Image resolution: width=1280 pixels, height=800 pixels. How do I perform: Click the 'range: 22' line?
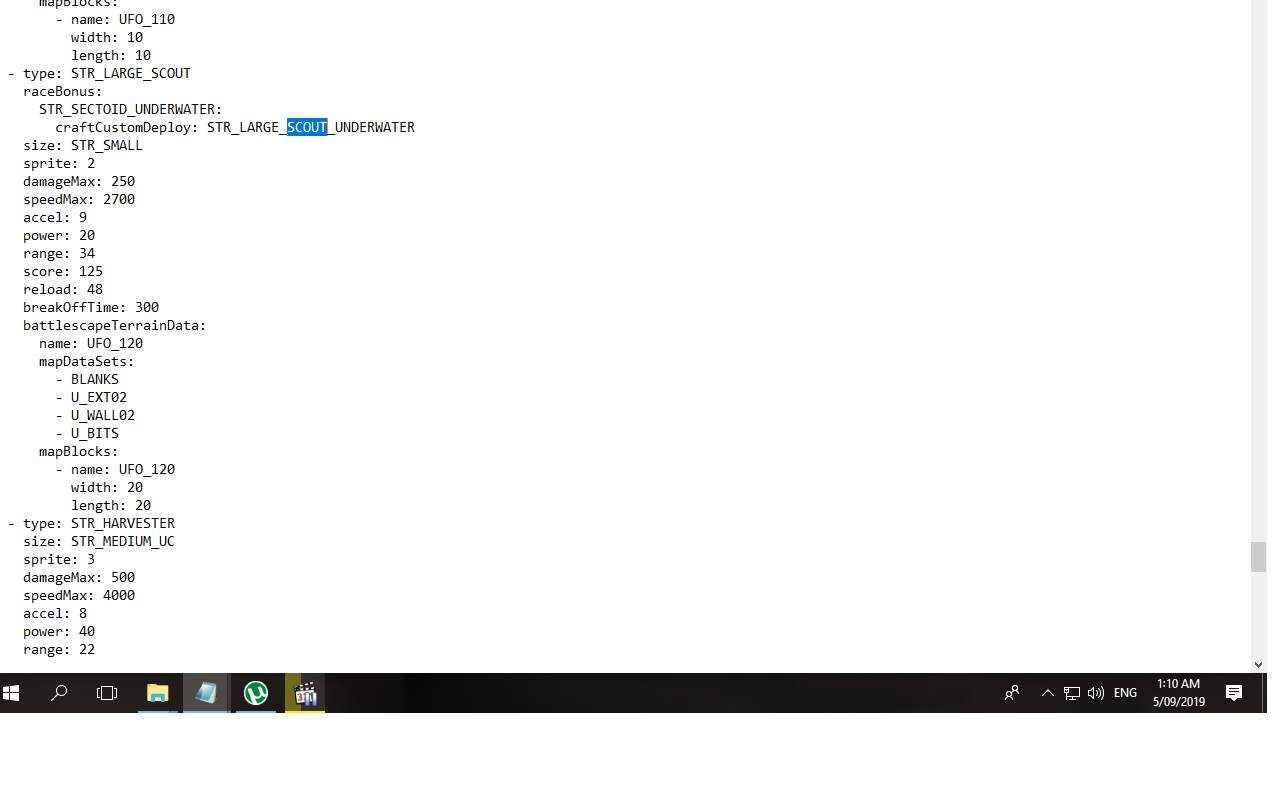59,649
